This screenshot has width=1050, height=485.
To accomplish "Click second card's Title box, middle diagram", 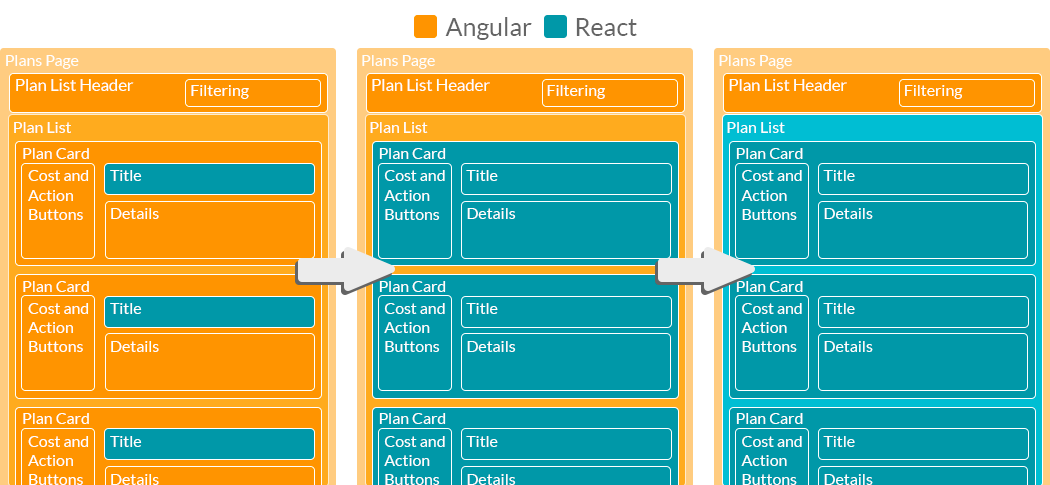I will coord(567,311).
